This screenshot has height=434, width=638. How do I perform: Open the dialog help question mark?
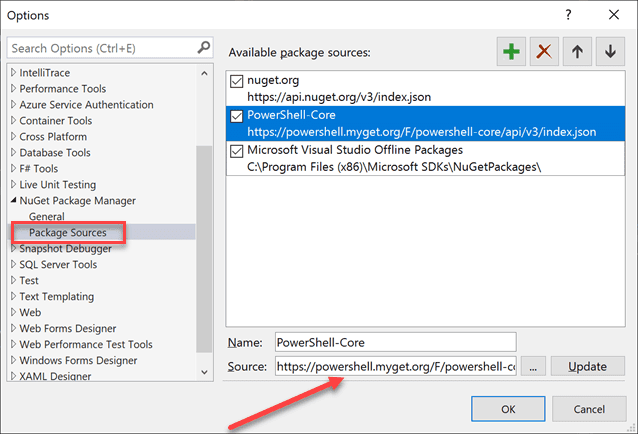point(568,15)
